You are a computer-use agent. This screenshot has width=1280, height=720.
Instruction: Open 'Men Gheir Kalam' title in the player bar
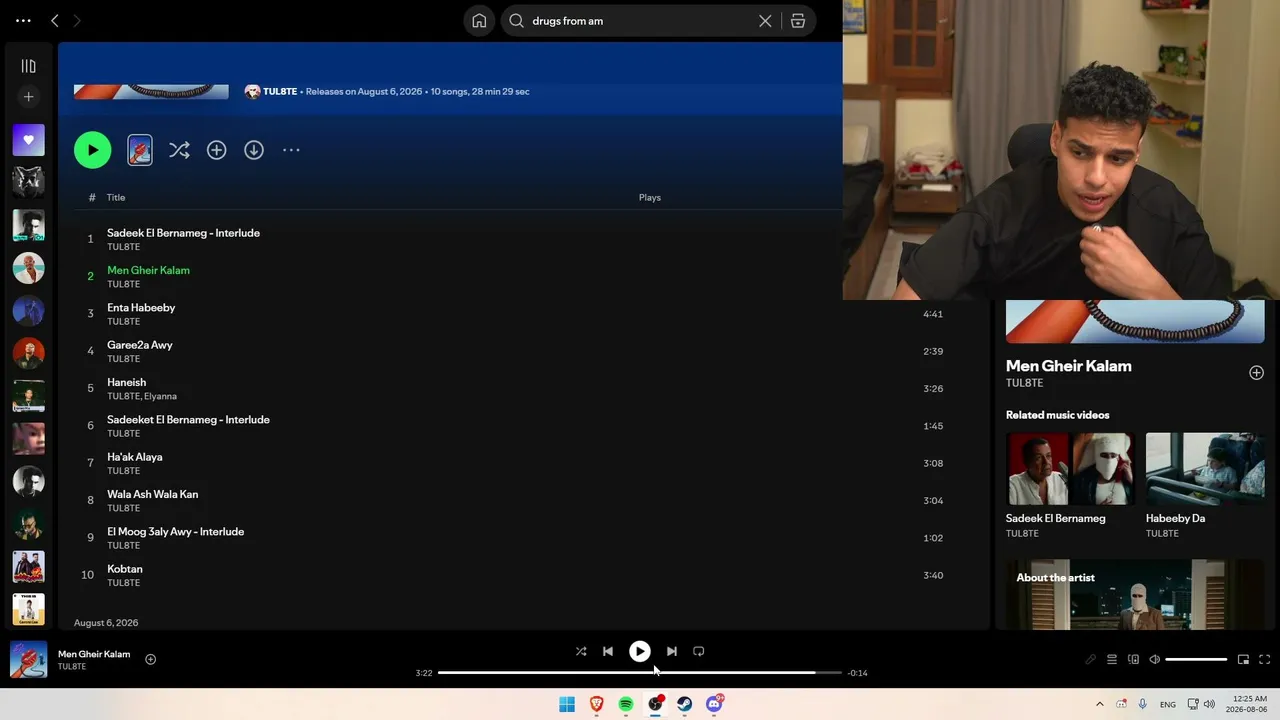[94, 654]
